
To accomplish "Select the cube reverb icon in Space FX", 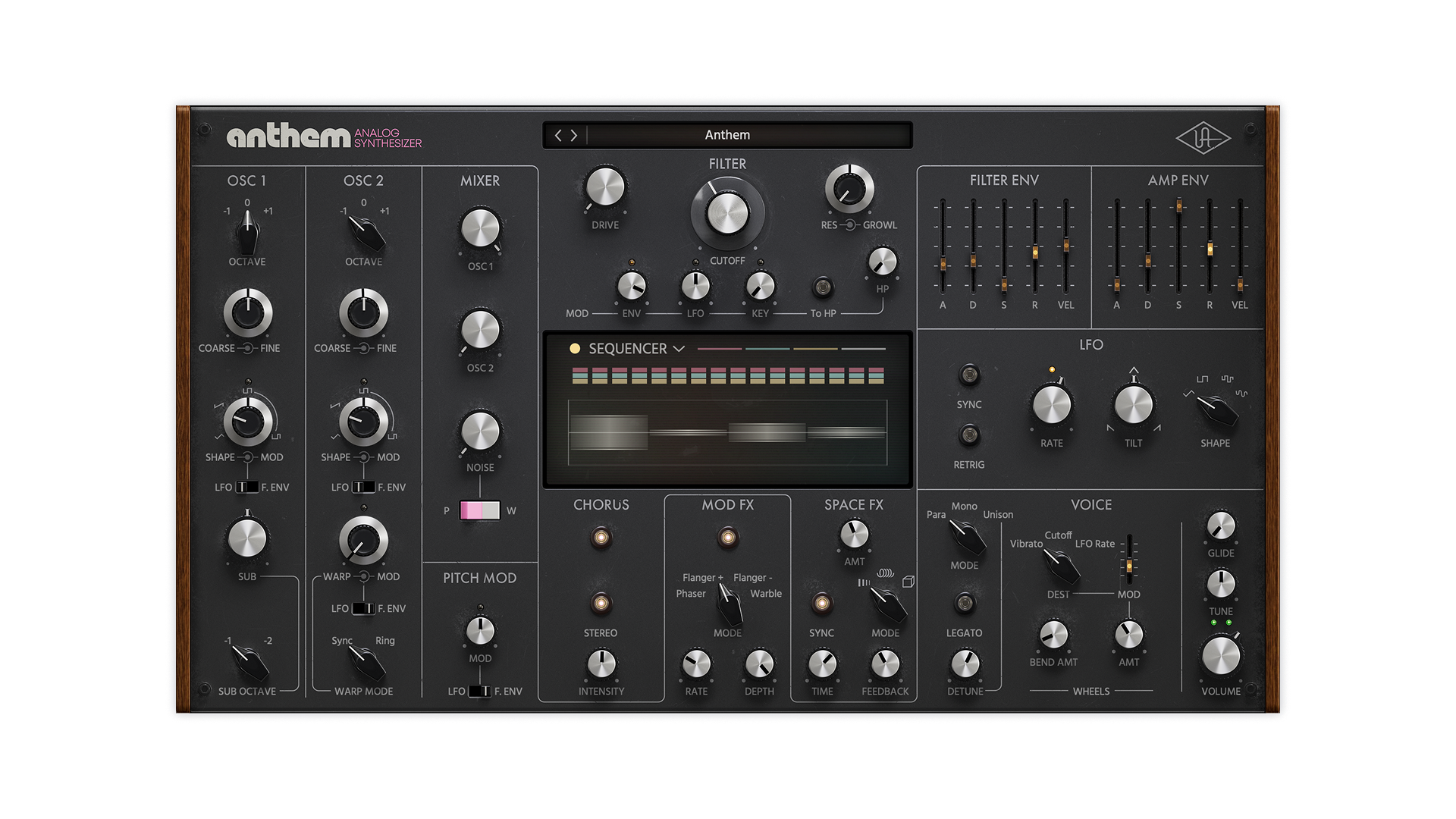I will [x=908, y=582].
